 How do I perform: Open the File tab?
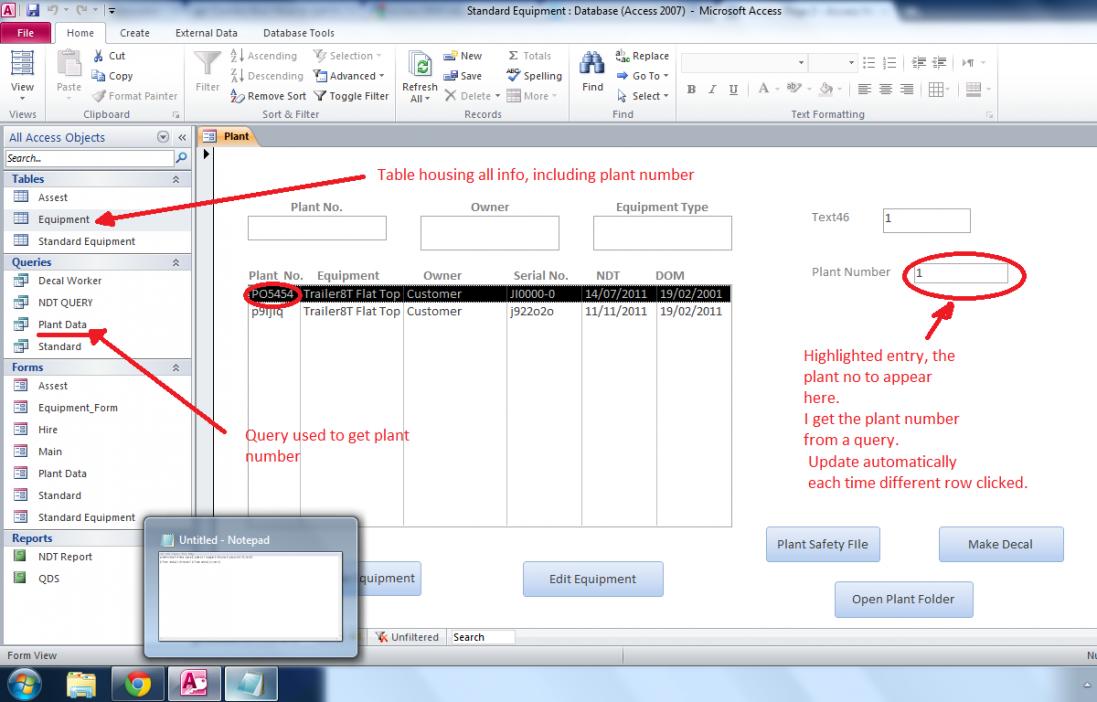[25, 33]
